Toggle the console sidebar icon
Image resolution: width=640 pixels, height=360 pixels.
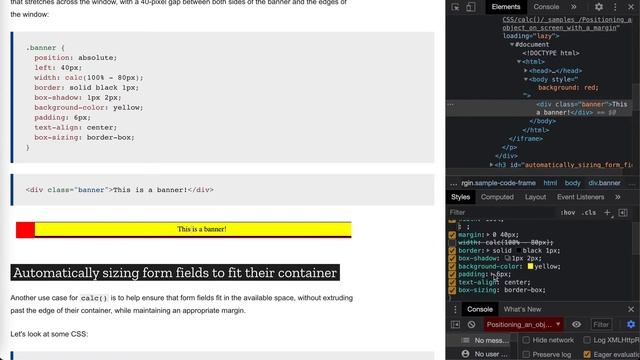[455, 324]
